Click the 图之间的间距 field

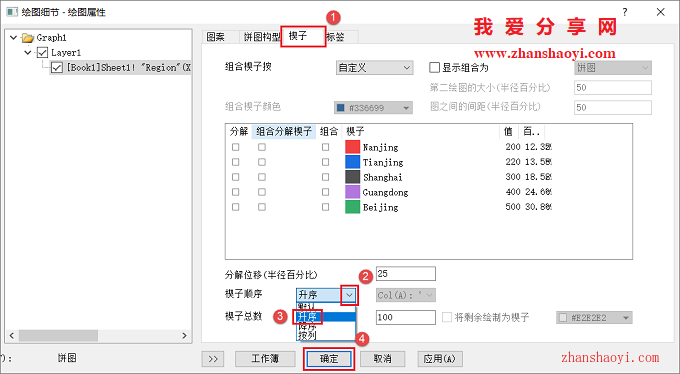click(x=613, y=107)
